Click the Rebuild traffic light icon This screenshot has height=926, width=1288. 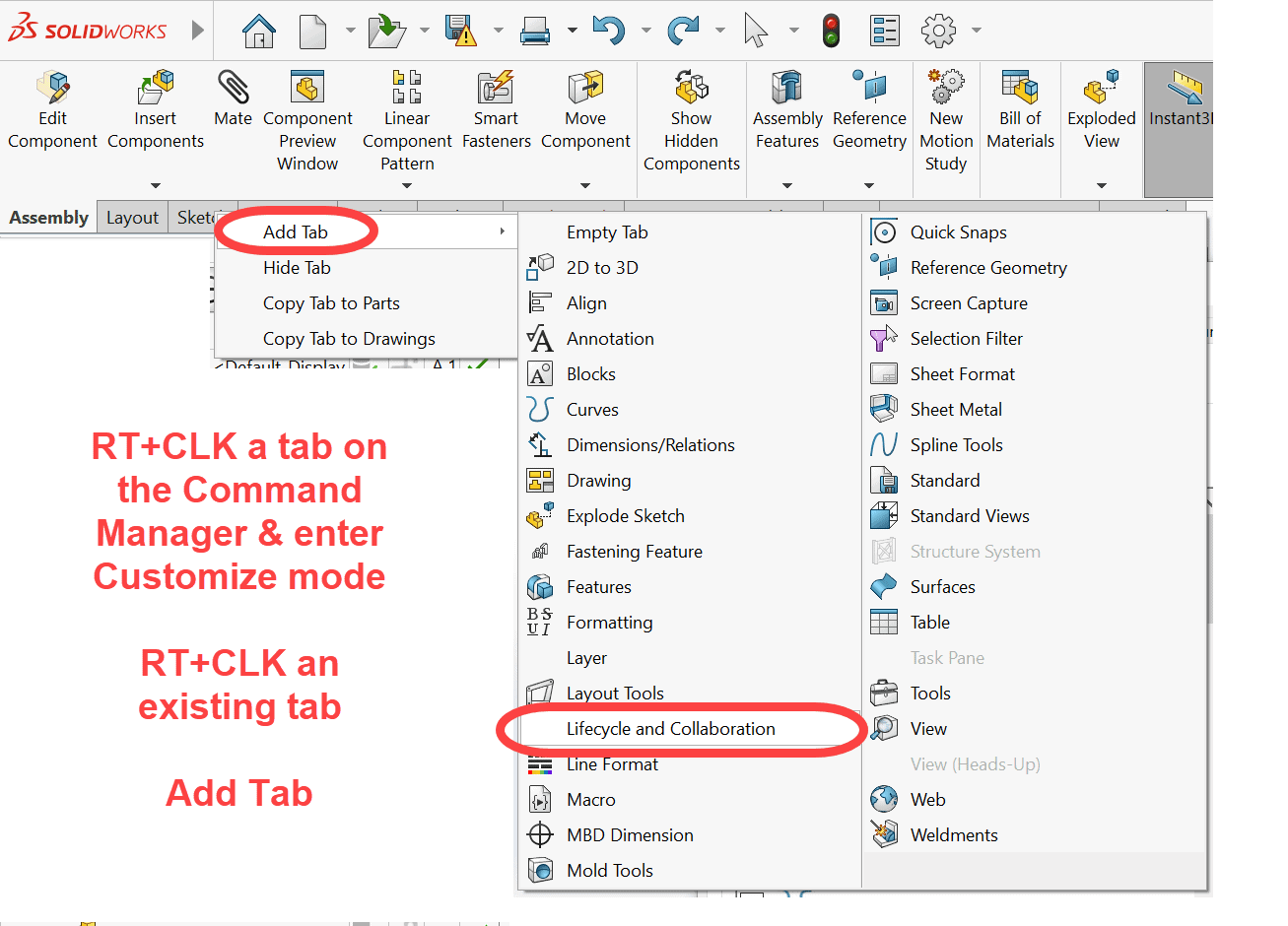click(831, 32)
